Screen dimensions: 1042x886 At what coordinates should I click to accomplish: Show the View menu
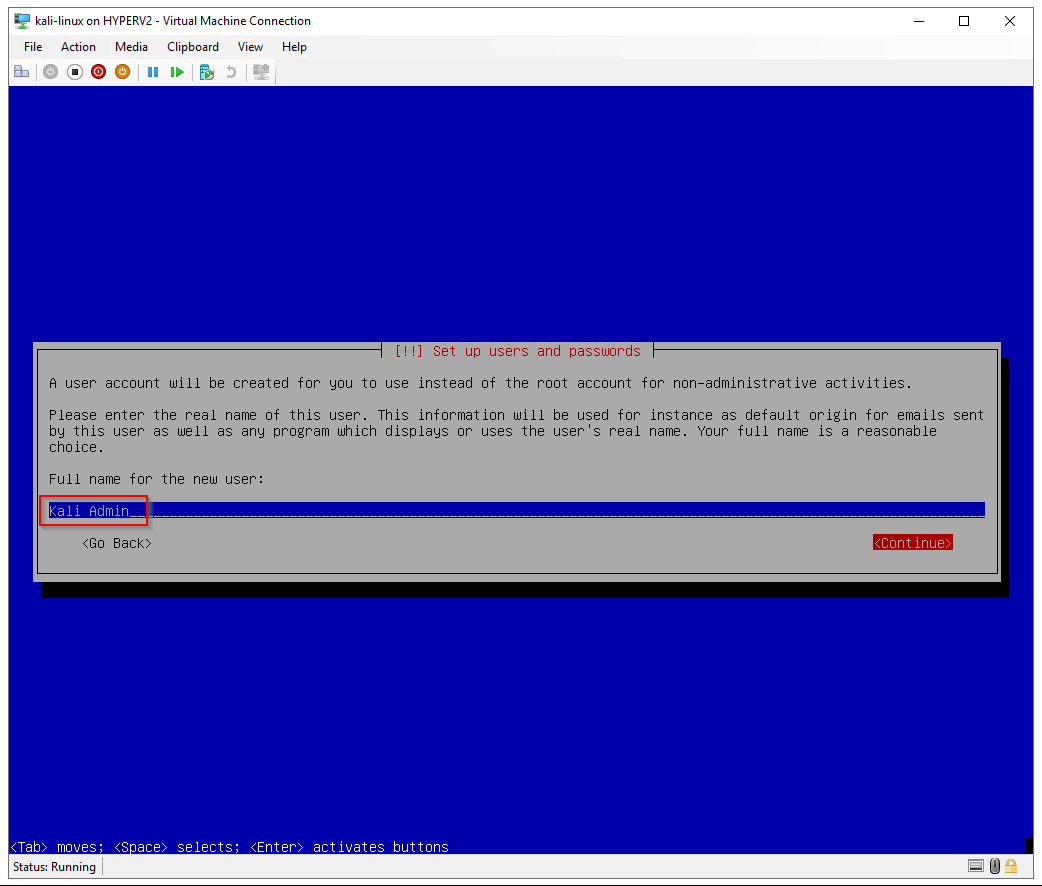[x=250, y=47]
